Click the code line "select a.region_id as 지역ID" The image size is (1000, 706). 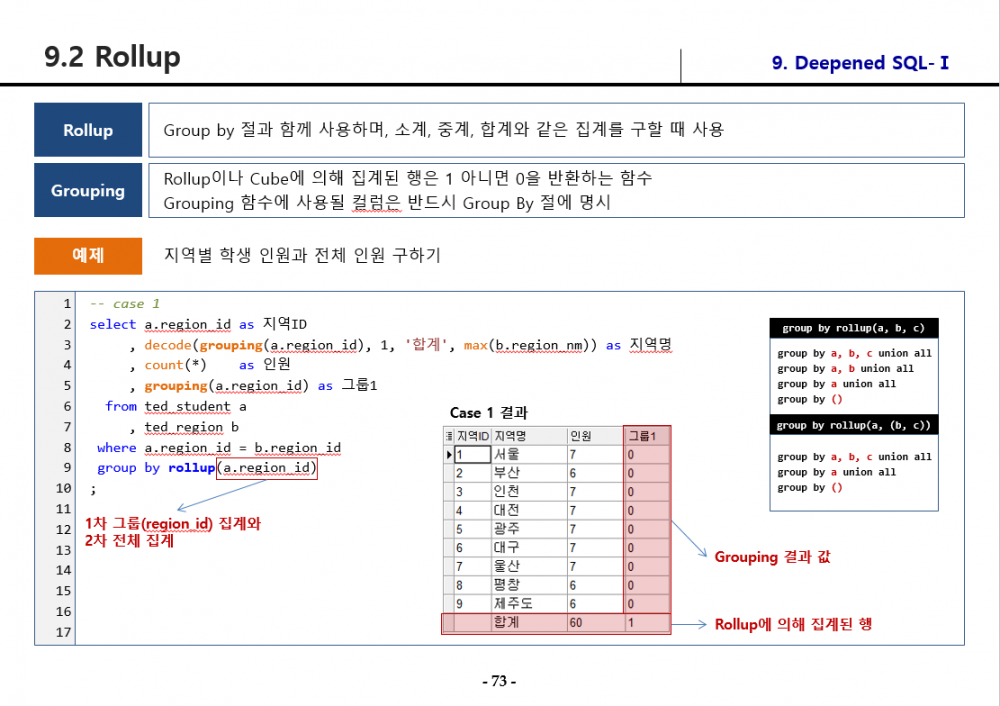[x=198, y=324]
